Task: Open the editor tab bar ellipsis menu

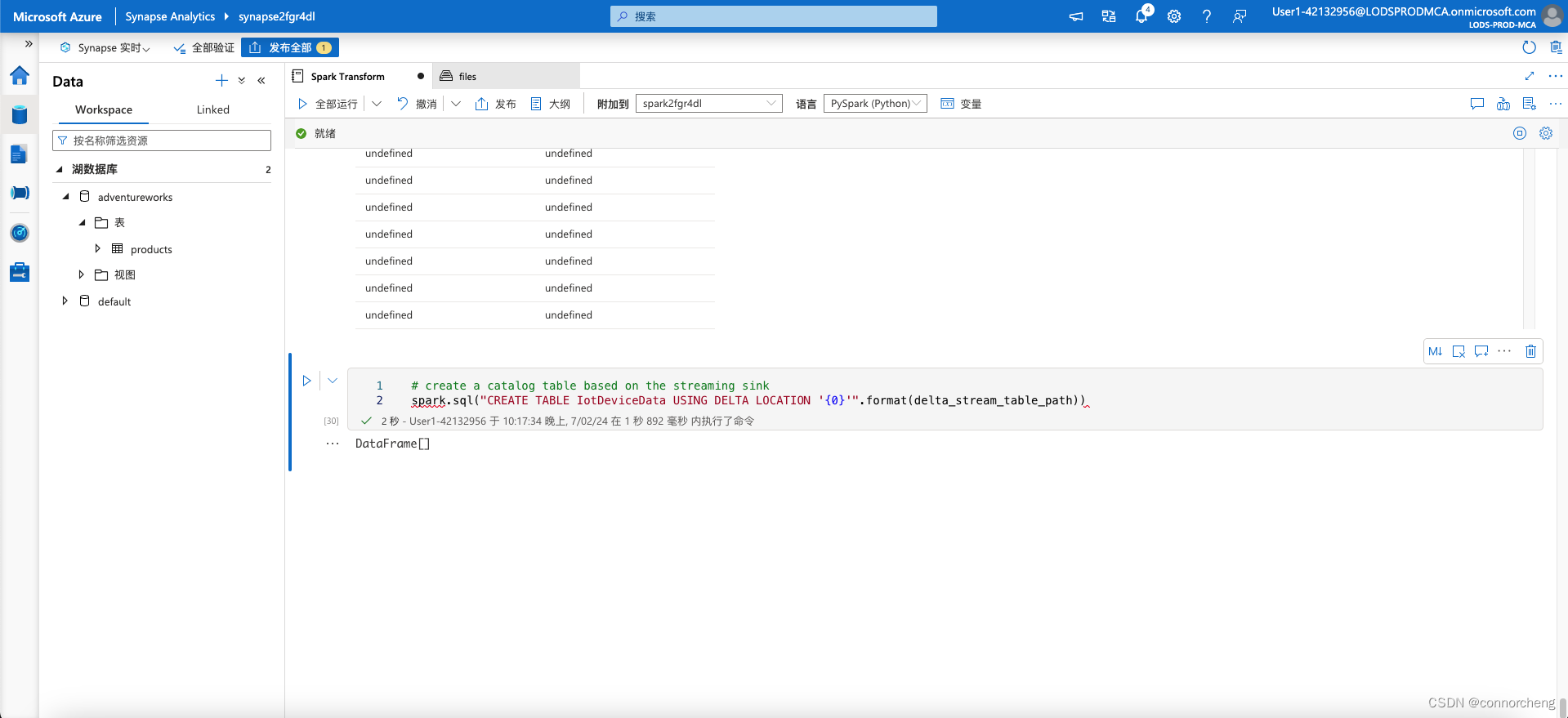Action: [1556, 76]
